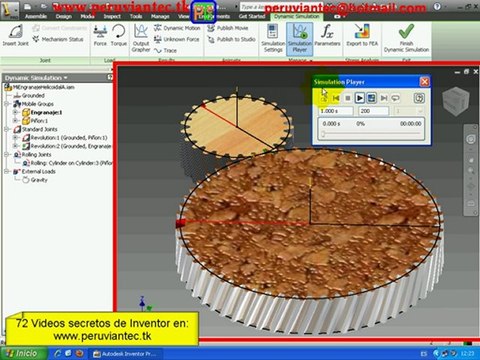Open the Design ribbon tab

[x=63, y=16]
